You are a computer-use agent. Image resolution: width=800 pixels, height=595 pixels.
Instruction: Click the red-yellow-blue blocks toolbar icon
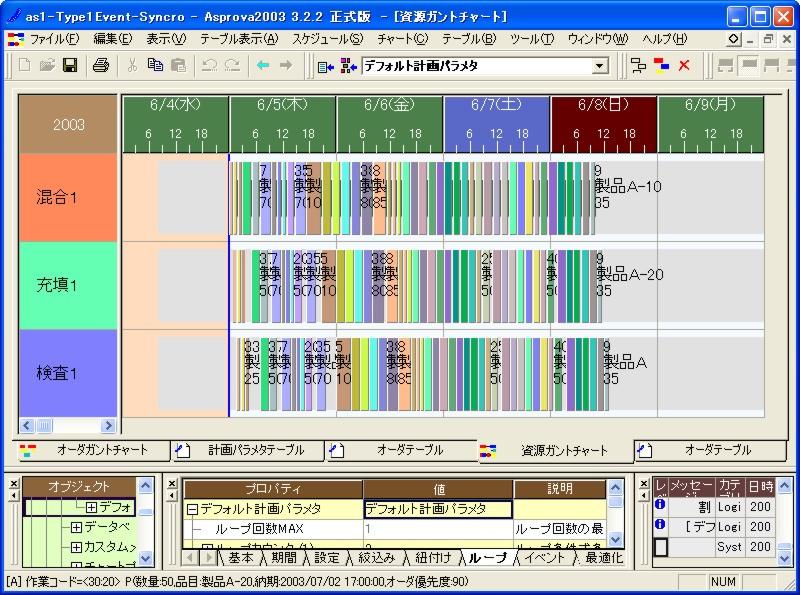661,66
